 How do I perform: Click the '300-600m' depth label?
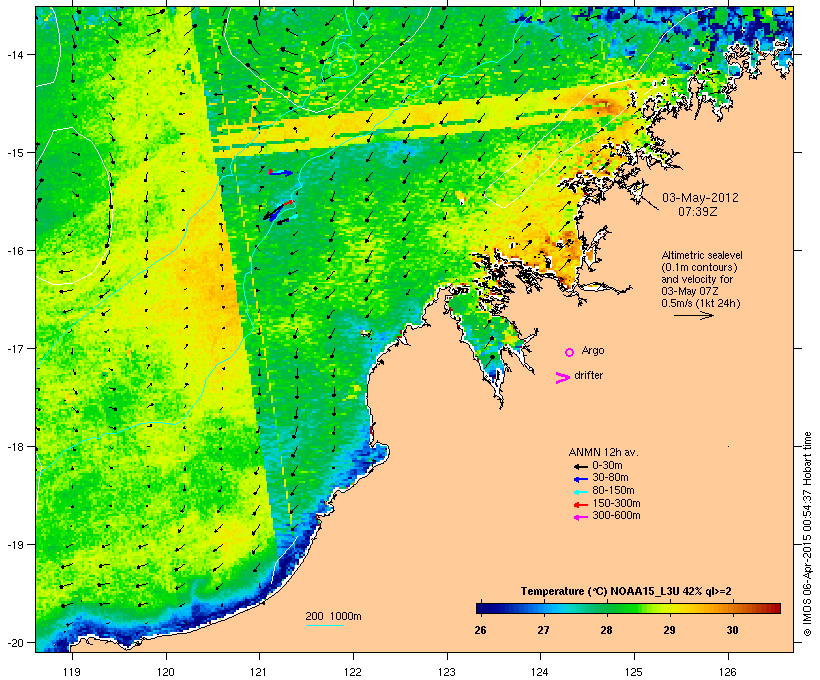click(616, 516)
